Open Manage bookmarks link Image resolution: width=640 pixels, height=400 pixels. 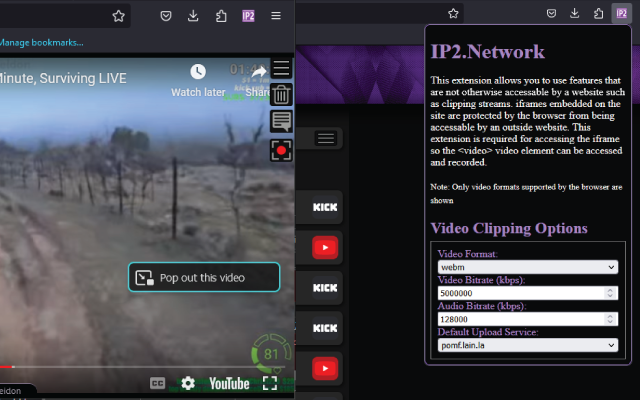[x=41, y=42]
